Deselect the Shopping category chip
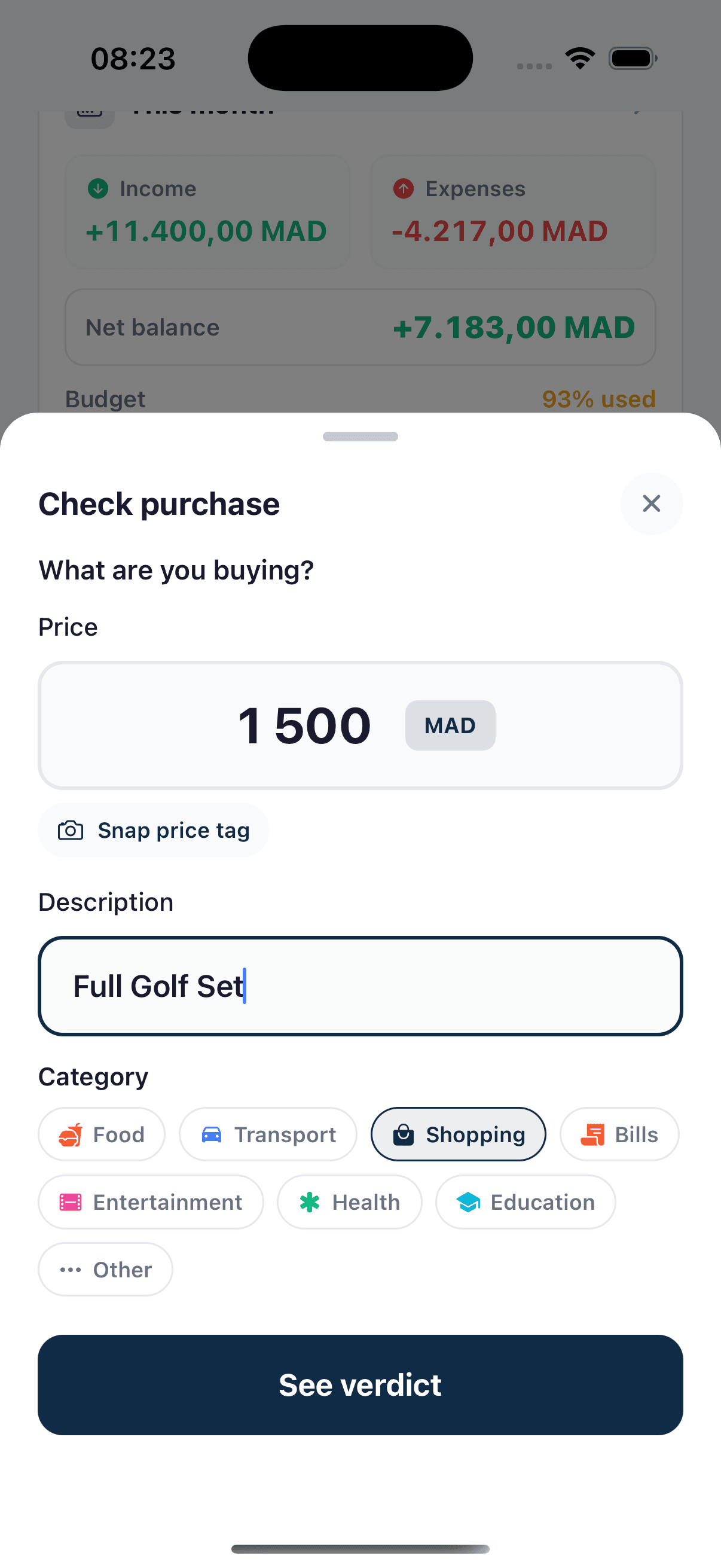 [x=458, y=1134]
